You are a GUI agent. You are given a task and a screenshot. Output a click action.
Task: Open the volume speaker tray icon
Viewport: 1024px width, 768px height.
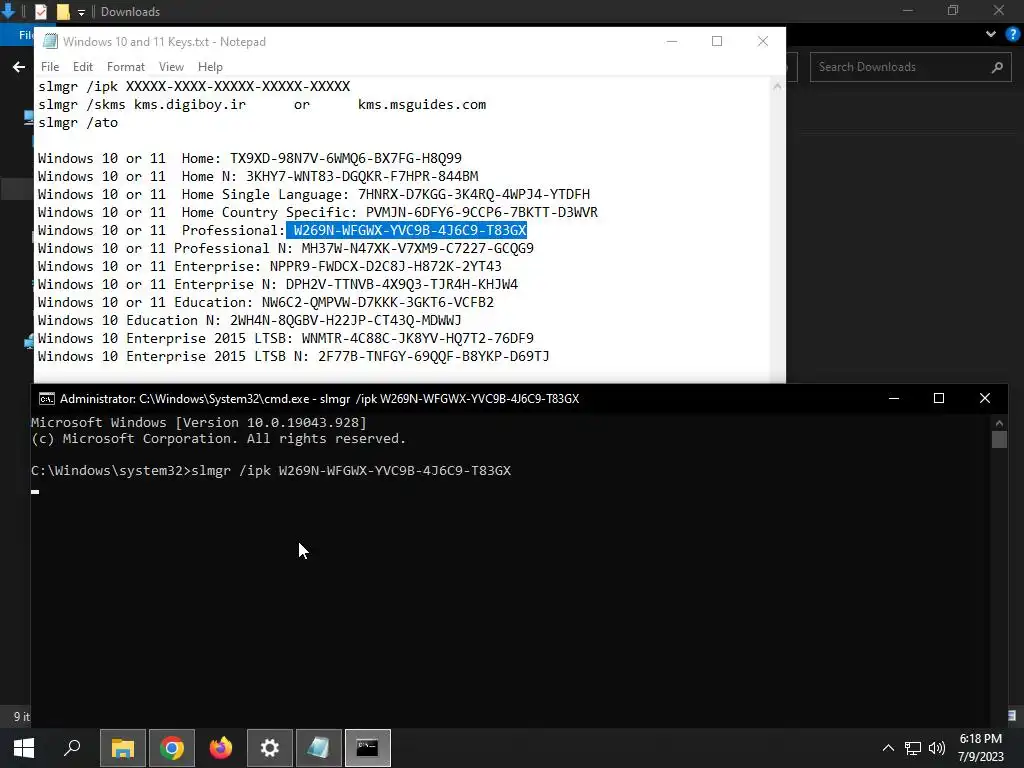point(936,748)
